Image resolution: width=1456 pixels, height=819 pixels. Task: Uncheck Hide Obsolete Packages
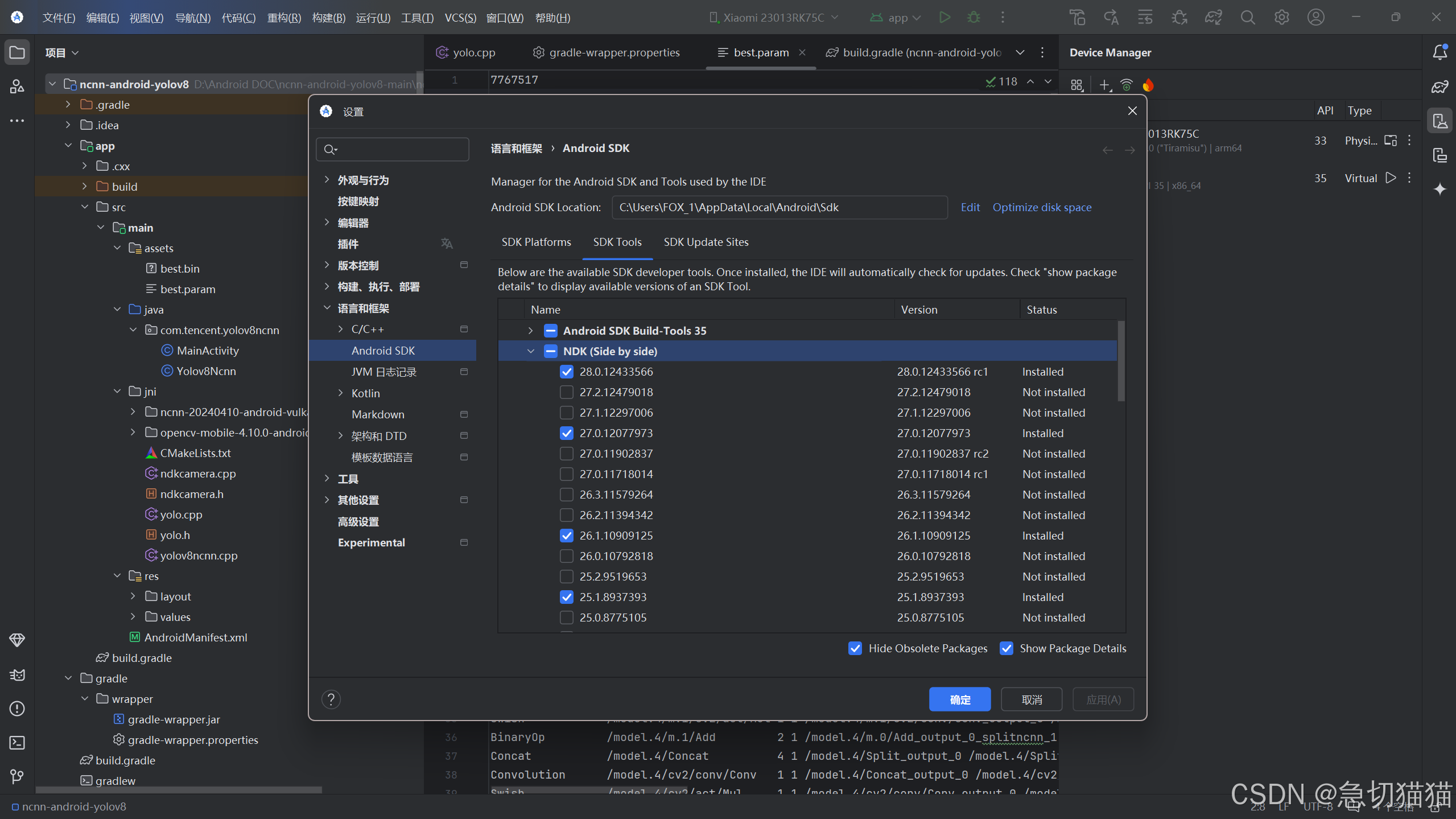tap(855, 648)
